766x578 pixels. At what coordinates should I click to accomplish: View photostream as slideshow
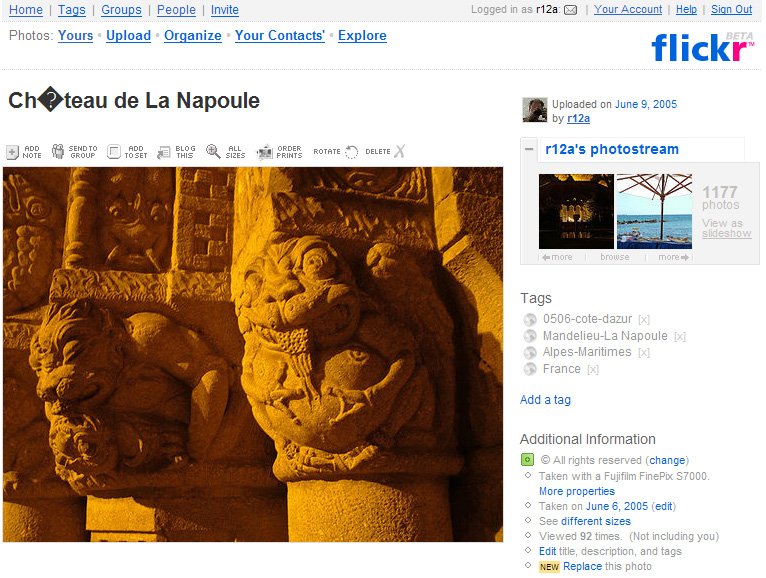726,234
